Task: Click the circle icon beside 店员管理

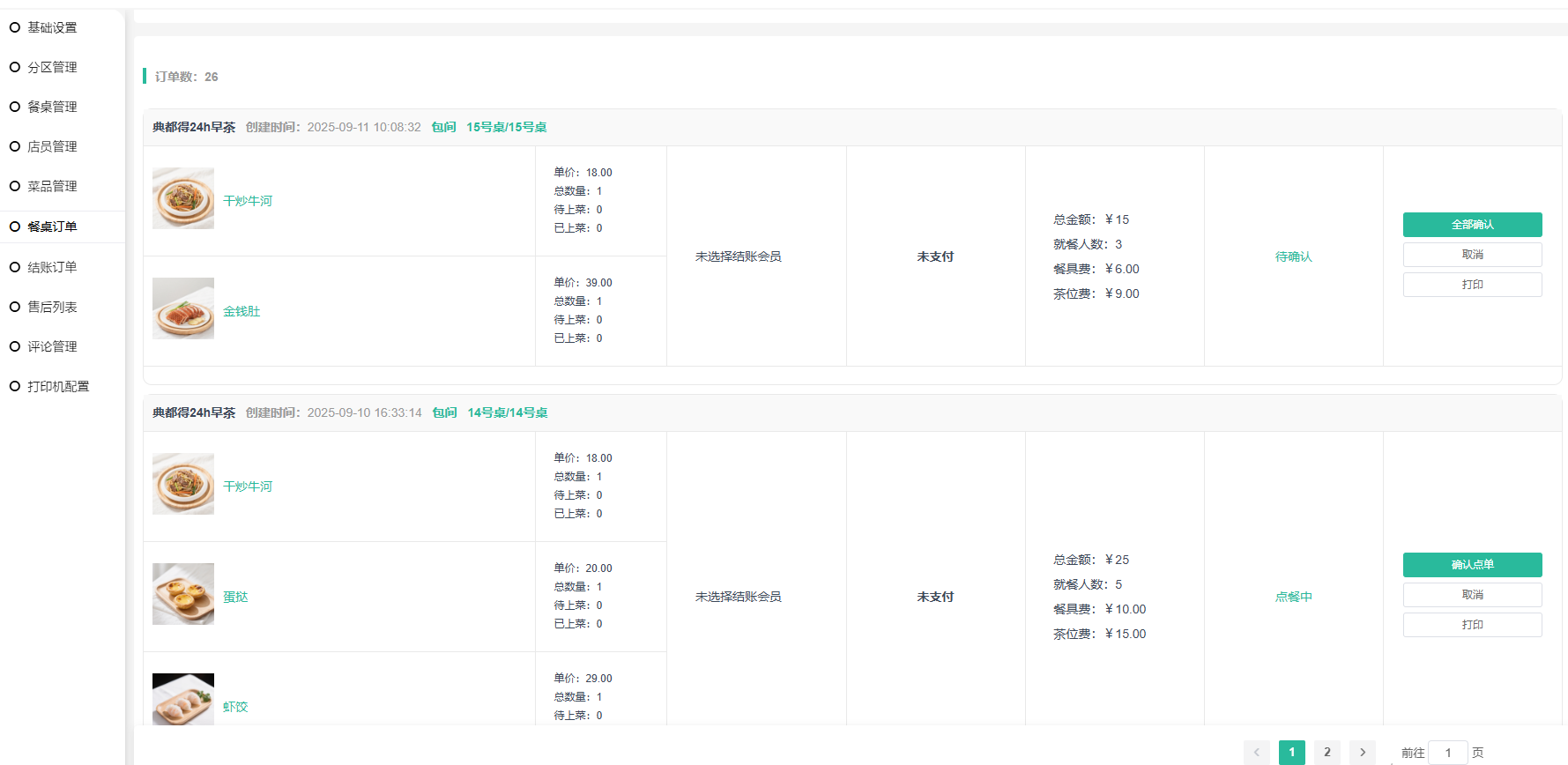Action: tap(15, 146)
